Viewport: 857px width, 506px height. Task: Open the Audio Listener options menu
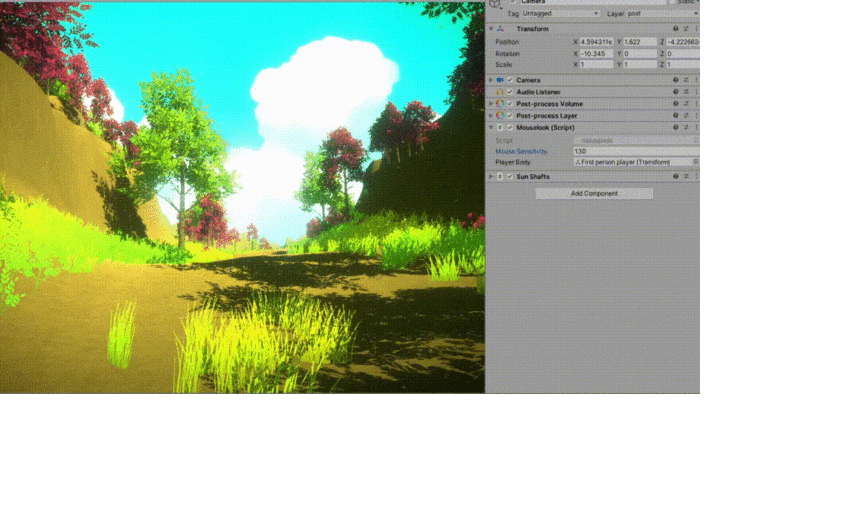tap(696, 92)
